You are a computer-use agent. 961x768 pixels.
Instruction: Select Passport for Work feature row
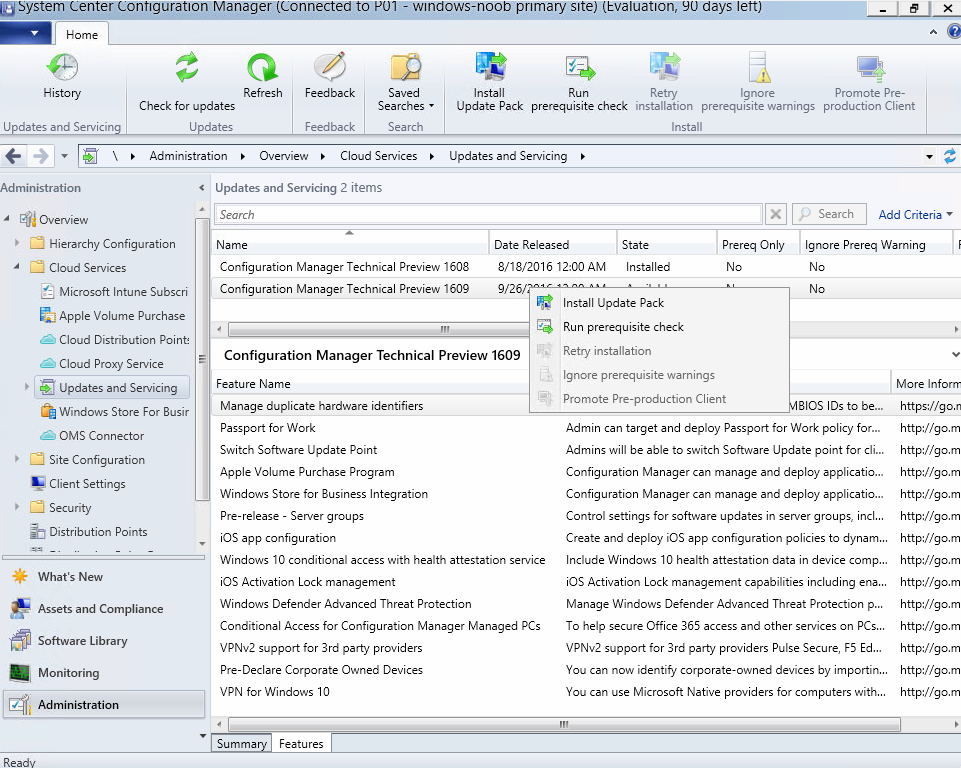(586, 428)
